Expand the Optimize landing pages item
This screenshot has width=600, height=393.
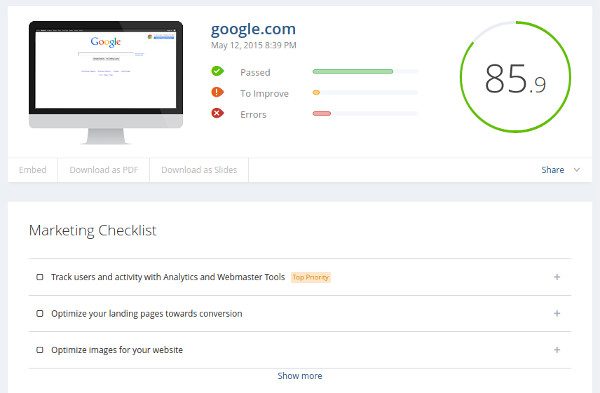coord(557,313)
